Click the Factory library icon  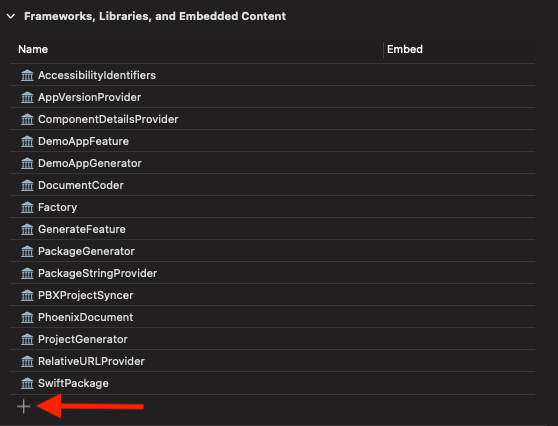27,207
